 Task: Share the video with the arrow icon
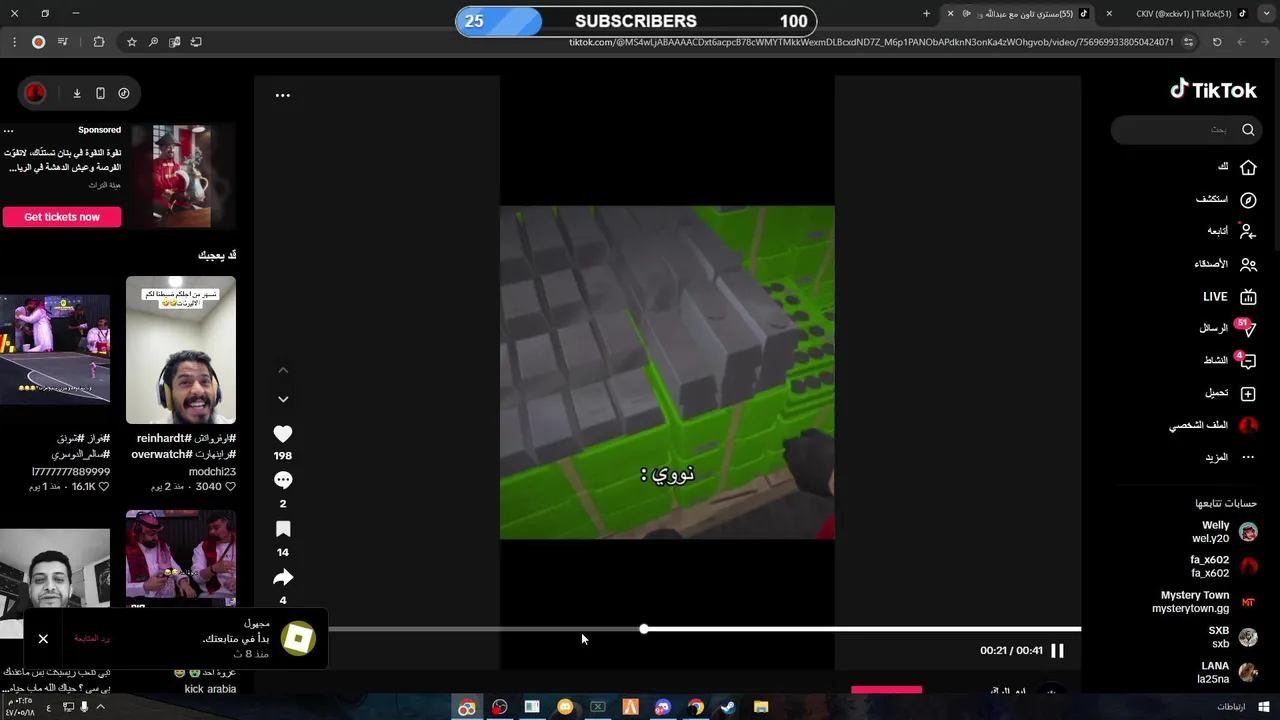click(283, 577)
